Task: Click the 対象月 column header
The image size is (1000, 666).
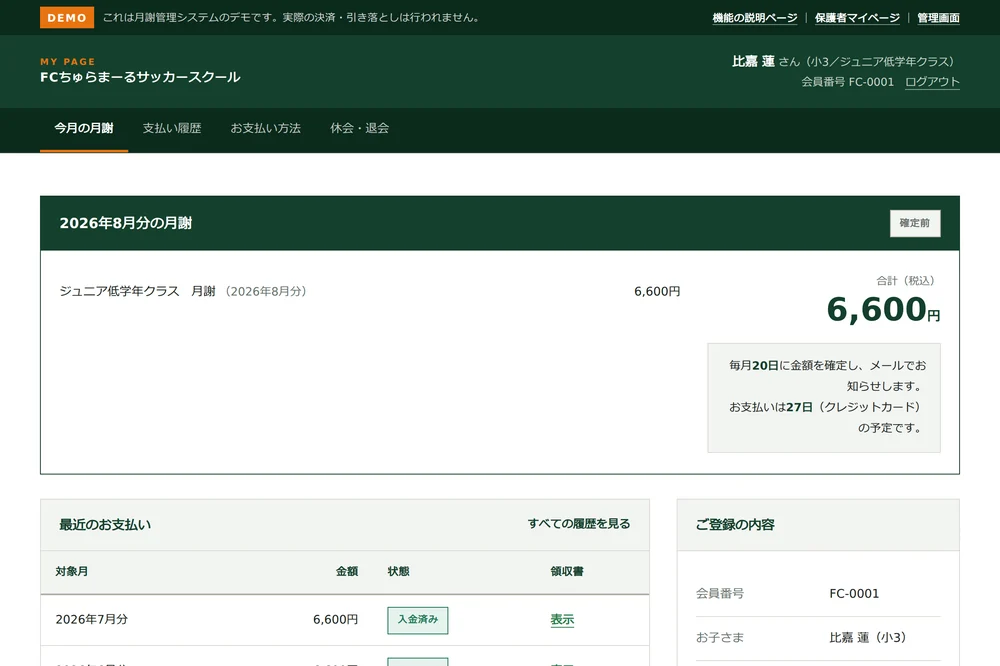Action: pyautogui.click(x=71, y=572)
